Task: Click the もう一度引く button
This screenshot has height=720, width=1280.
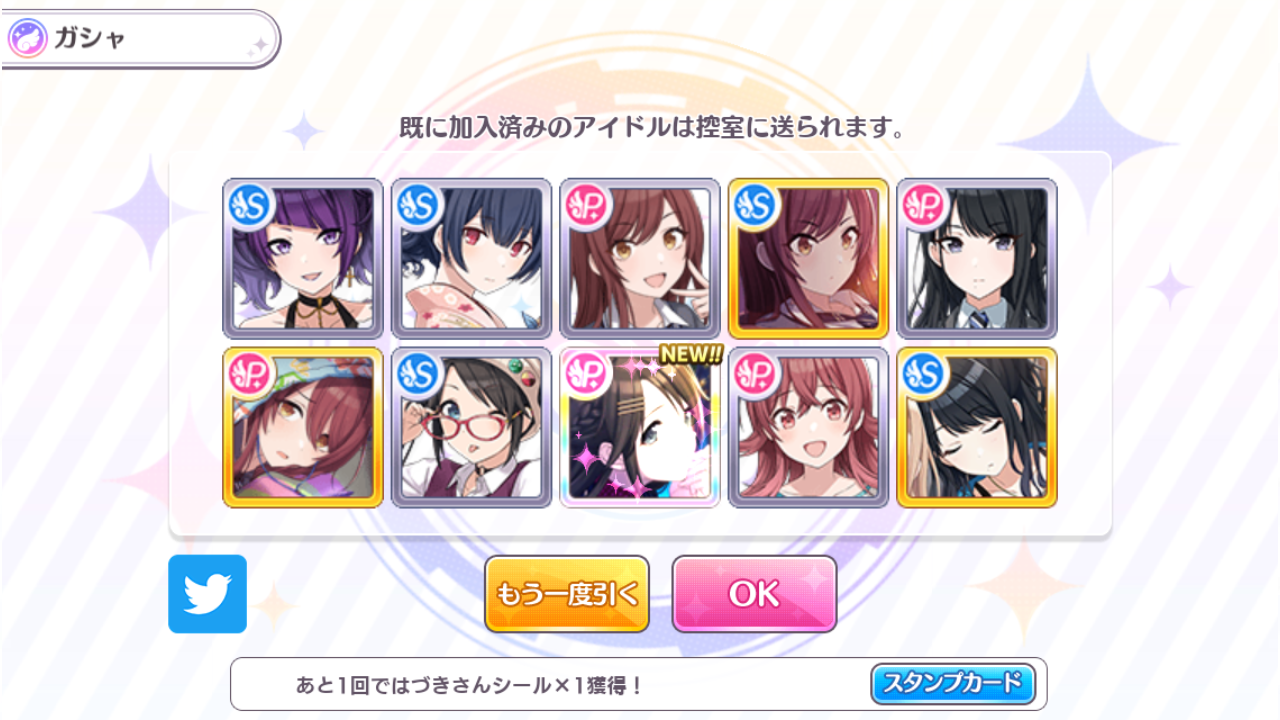Action: click(567, 594)
